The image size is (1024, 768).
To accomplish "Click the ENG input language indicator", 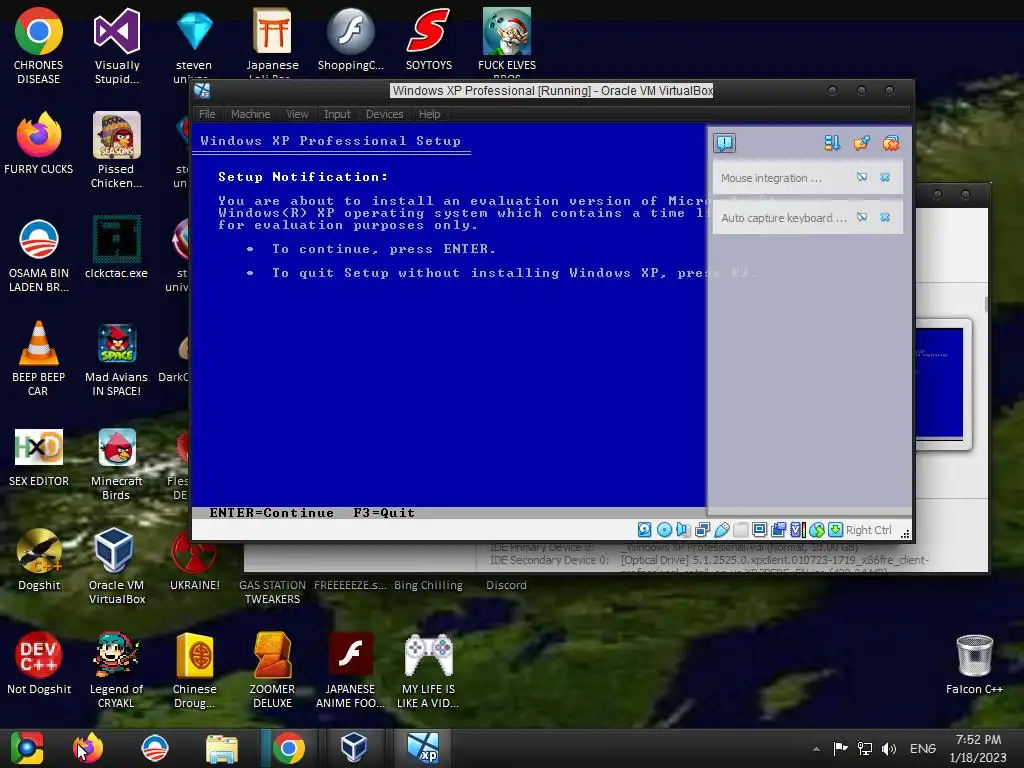I will tap(923, 748).
